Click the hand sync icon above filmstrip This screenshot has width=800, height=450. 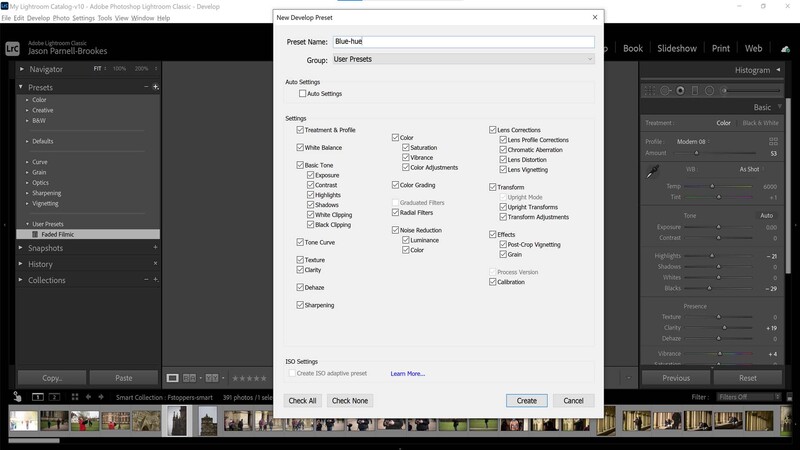[17, 396]
